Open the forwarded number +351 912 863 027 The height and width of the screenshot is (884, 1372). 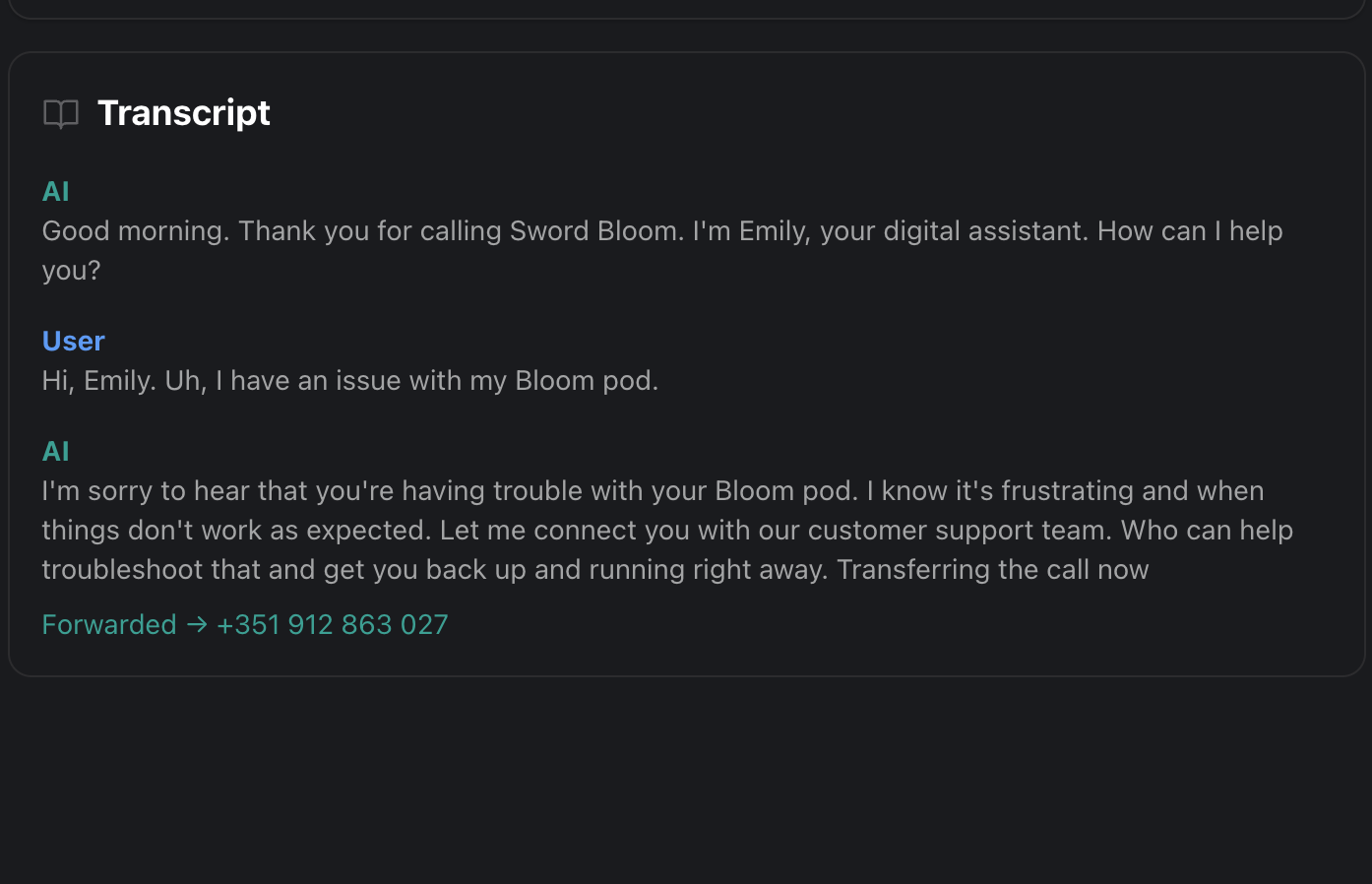333,625
